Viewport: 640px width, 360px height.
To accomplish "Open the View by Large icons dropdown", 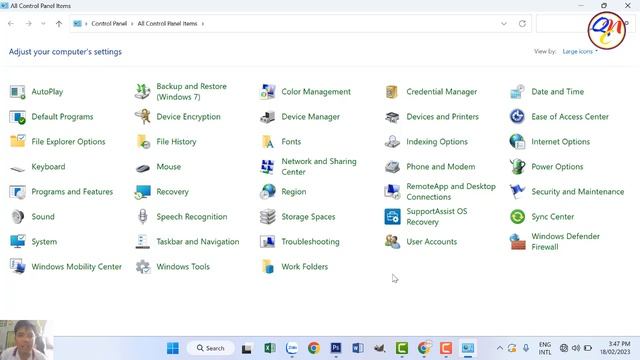I will (580, 51).
